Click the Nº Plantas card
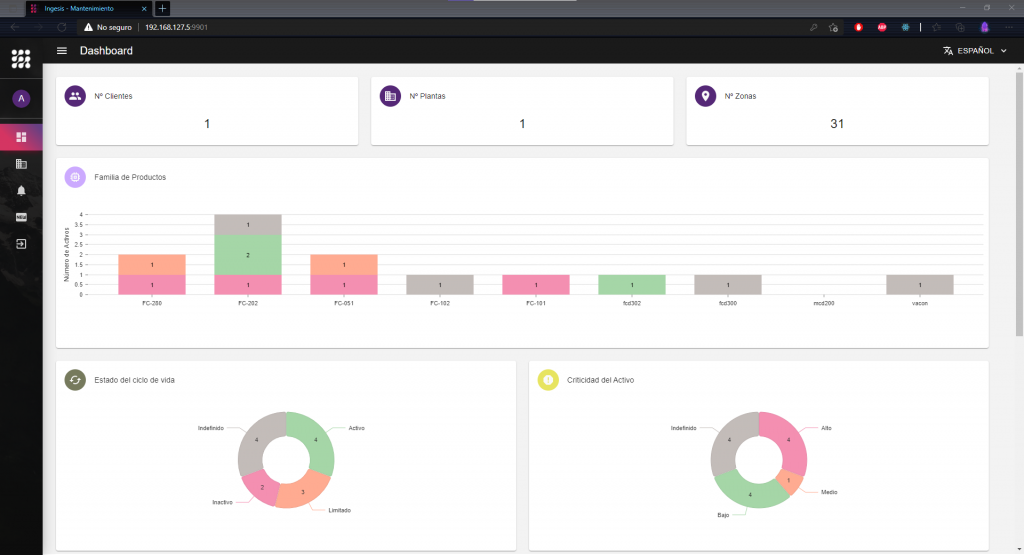This screenshot has width=1024, height=555. point(522,110)
